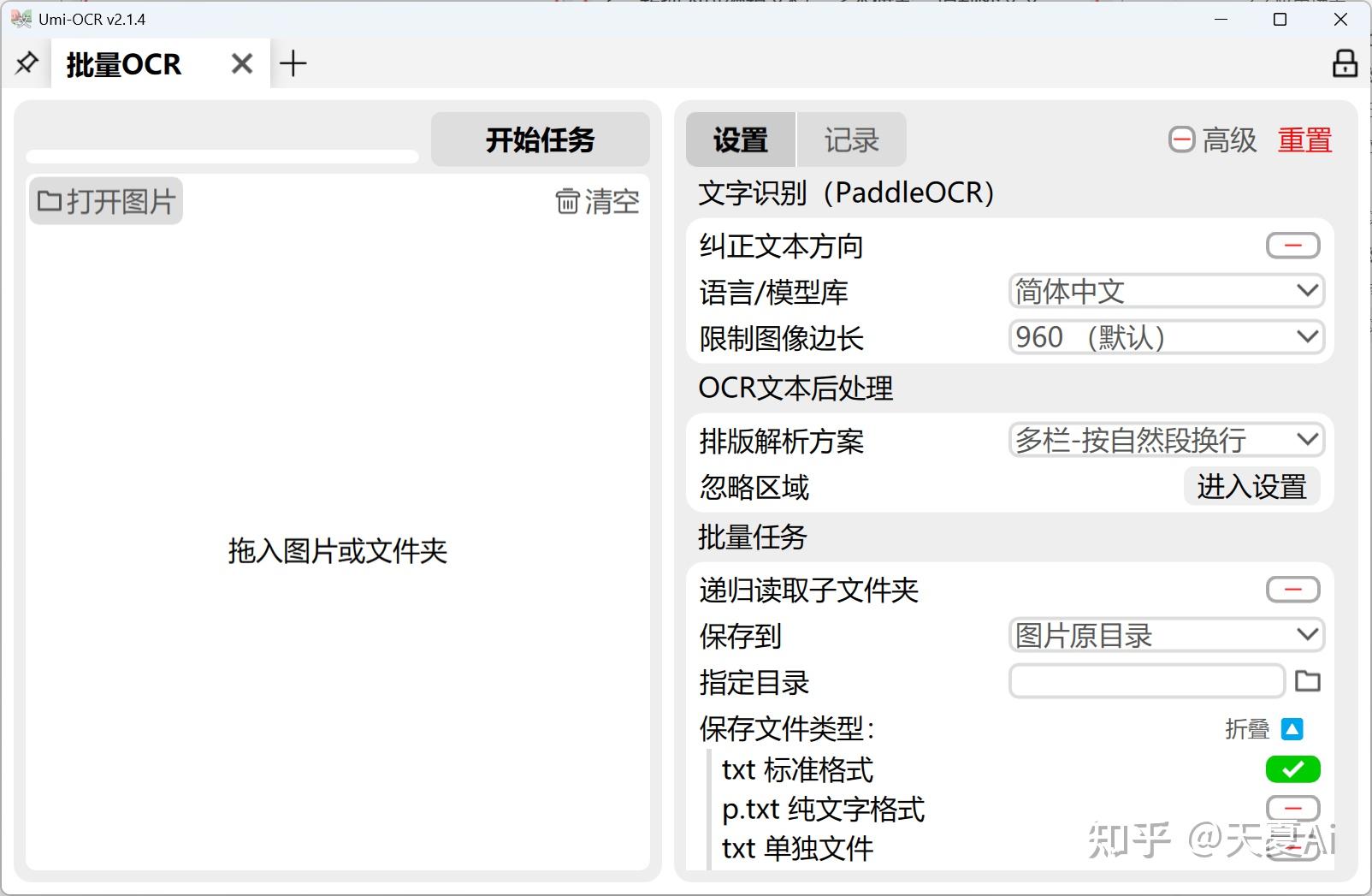The image size is (1372, 896).
Task: Enable 递归读取子文件夹
Action: (x=1292, y=589)
